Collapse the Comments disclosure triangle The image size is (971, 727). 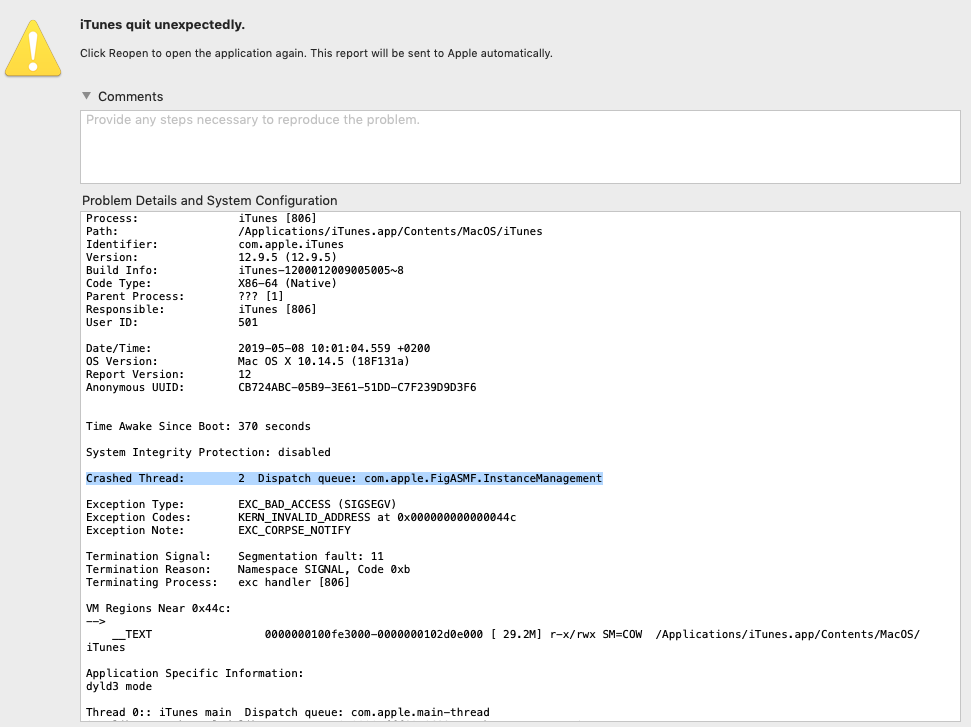point(87,96)
